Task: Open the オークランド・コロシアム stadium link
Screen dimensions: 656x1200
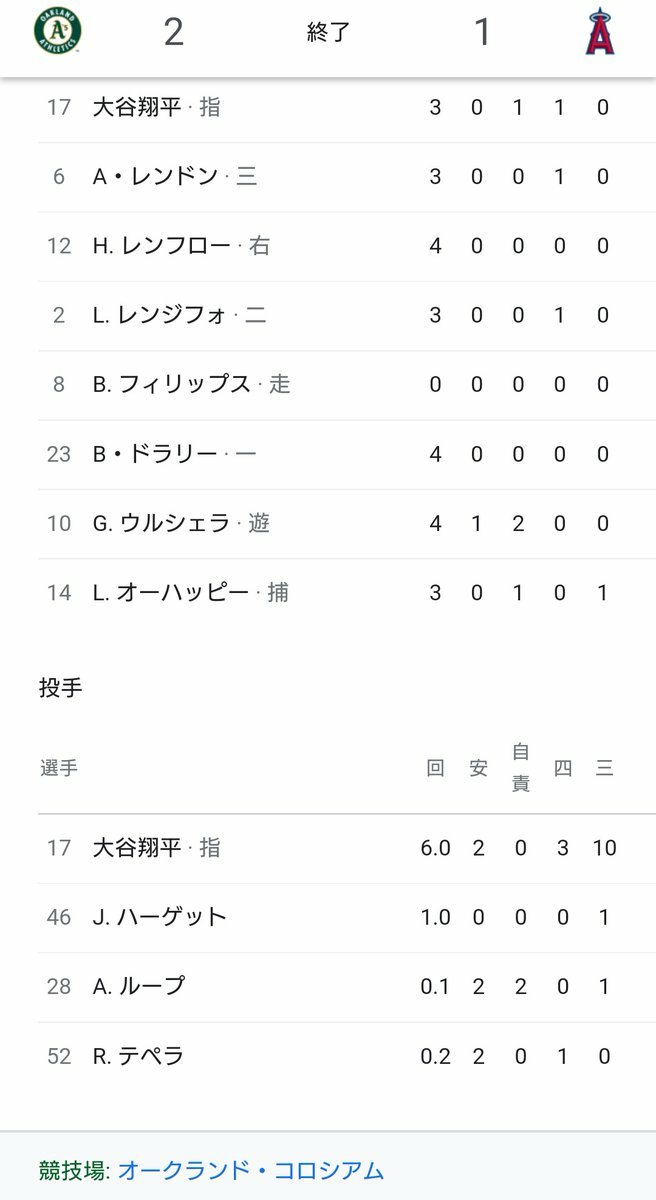Action: coord(250,1170)
